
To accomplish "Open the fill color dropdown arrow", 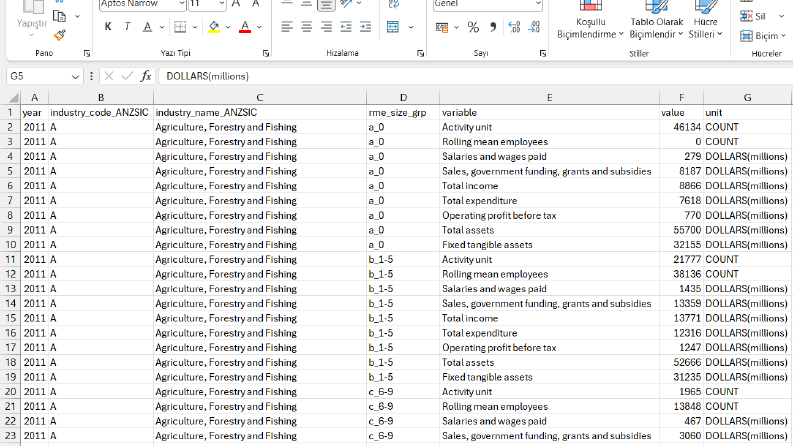I will pos(228,27).
